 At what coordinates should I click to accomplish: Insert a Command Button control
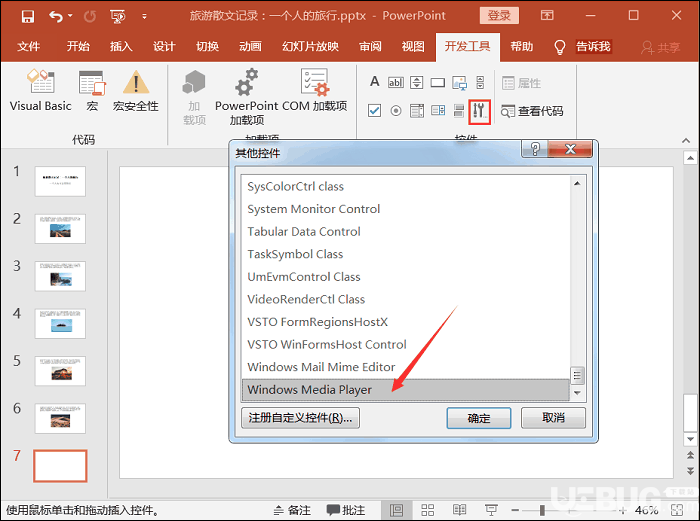(x=438, y=83)
